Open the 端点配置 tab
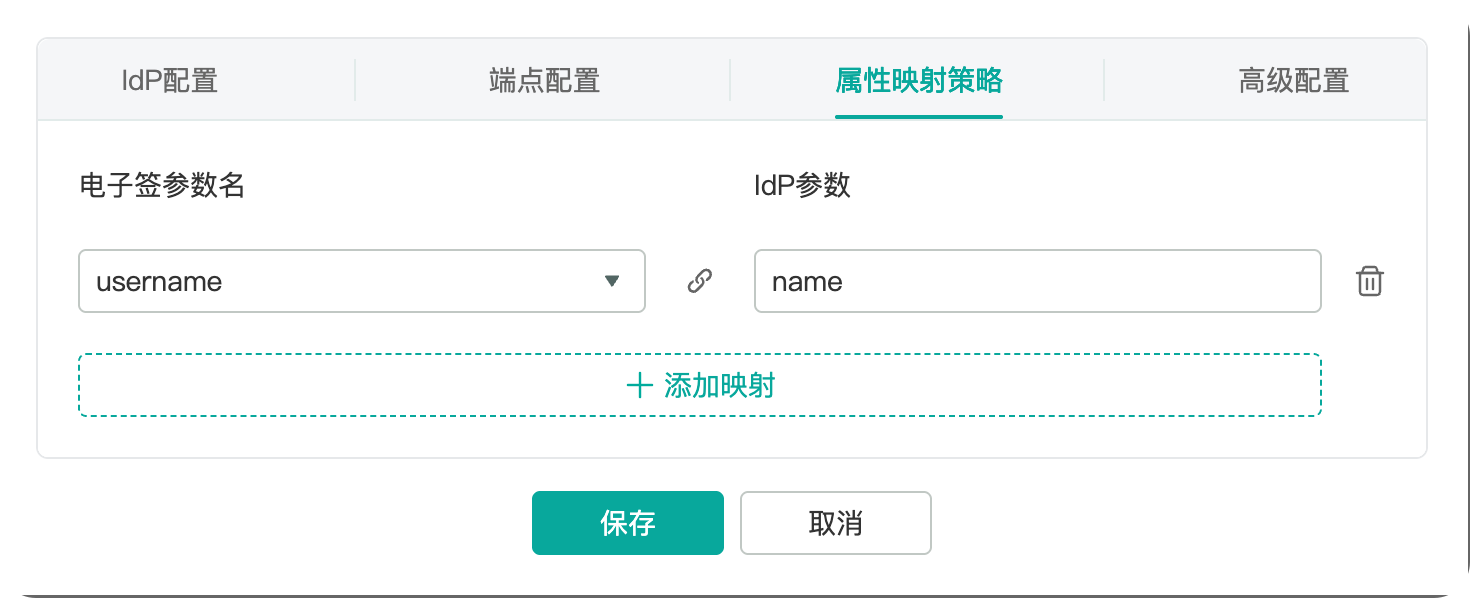1470x598 pixels. pos(544,80)
